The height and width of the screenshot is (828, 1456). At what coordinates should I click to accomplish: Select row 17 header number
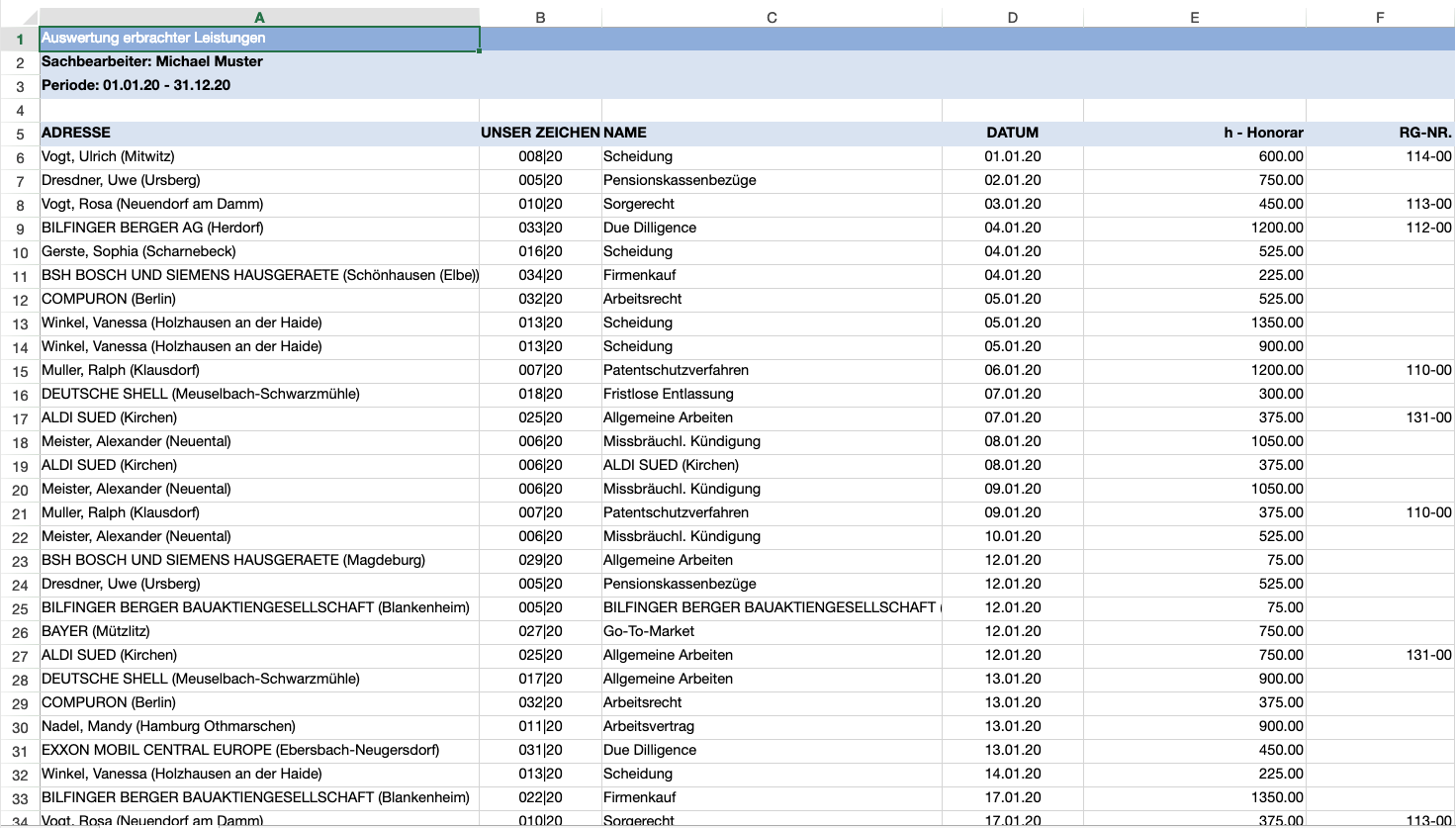coord(20,418)
